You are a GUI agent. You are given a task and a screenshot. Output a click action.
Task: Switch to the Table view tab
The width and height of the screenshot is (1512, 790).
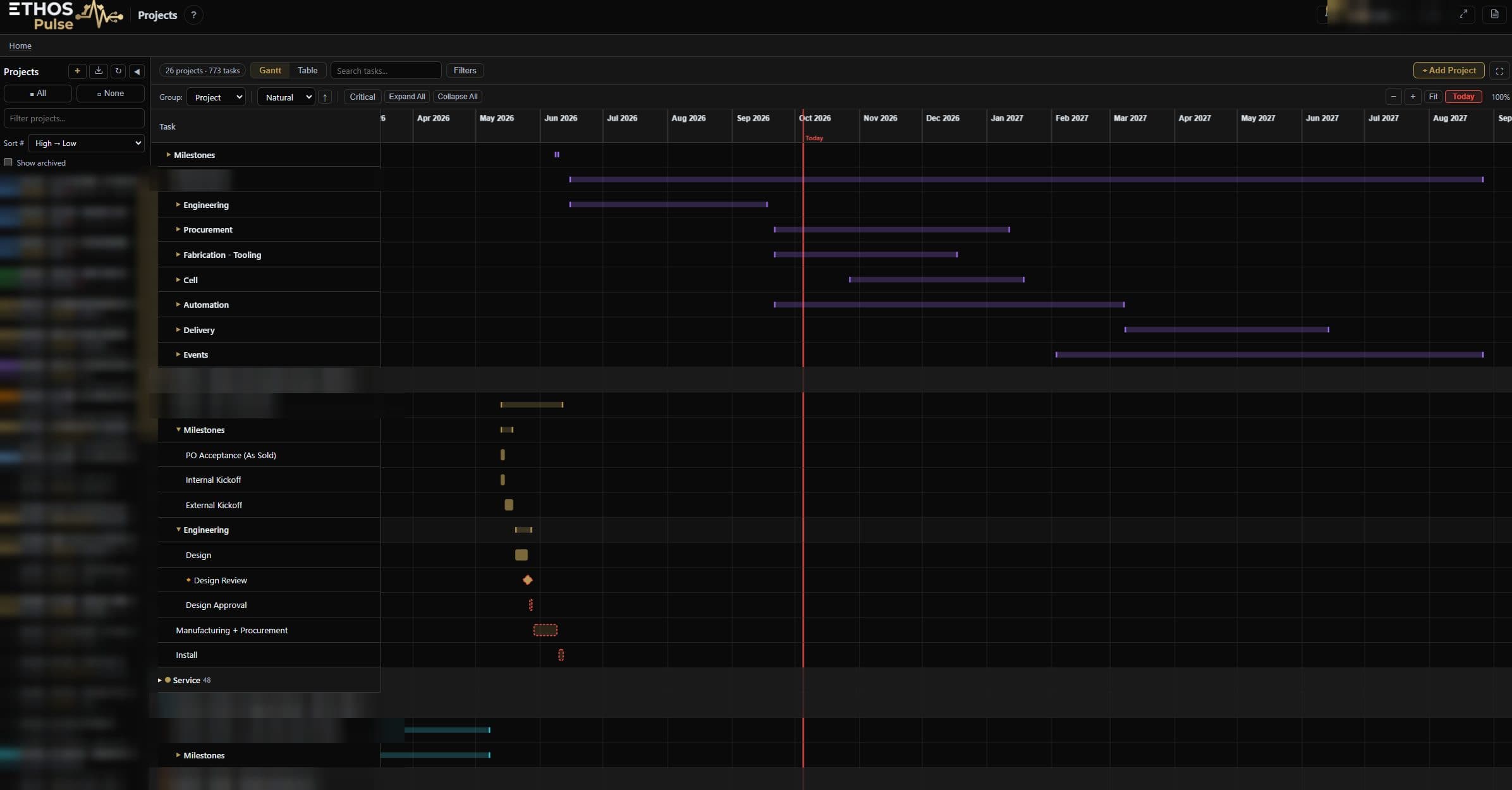coord(307,70)
